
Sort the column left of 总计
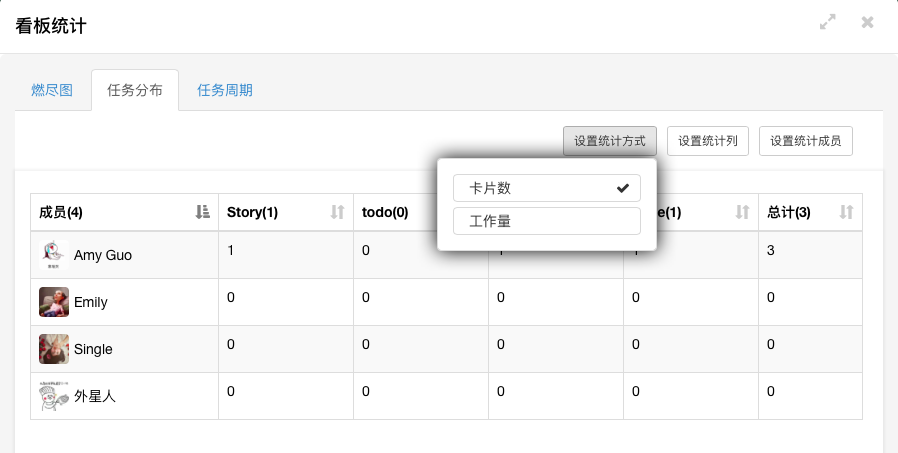click(x=742, y=212)
